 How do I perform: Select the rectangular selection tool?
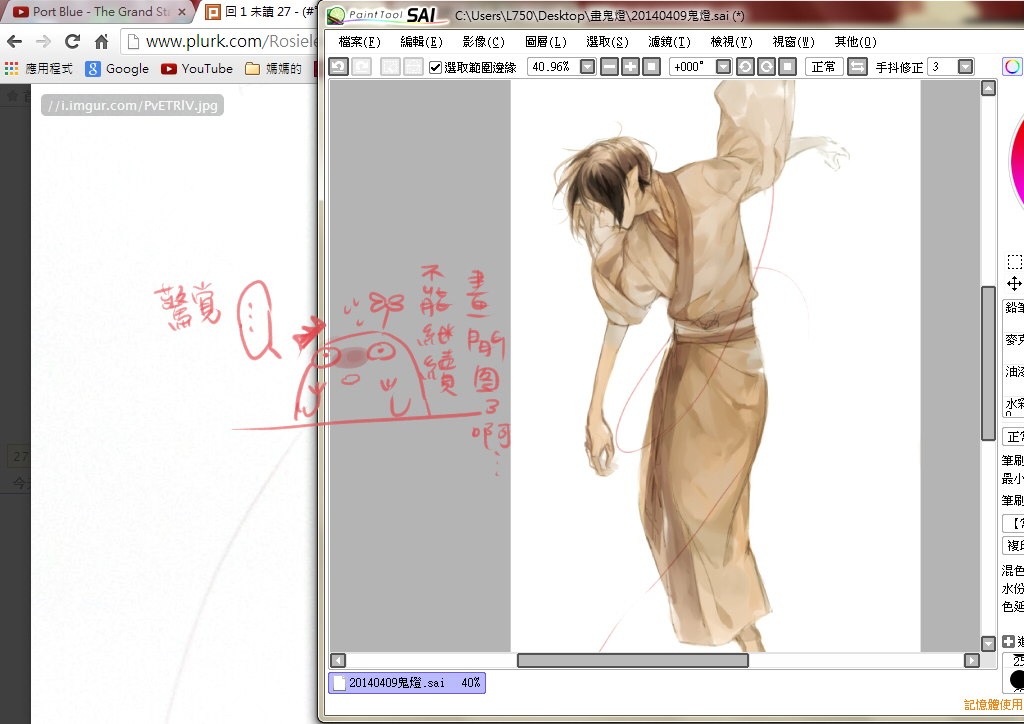[1014, 262]
